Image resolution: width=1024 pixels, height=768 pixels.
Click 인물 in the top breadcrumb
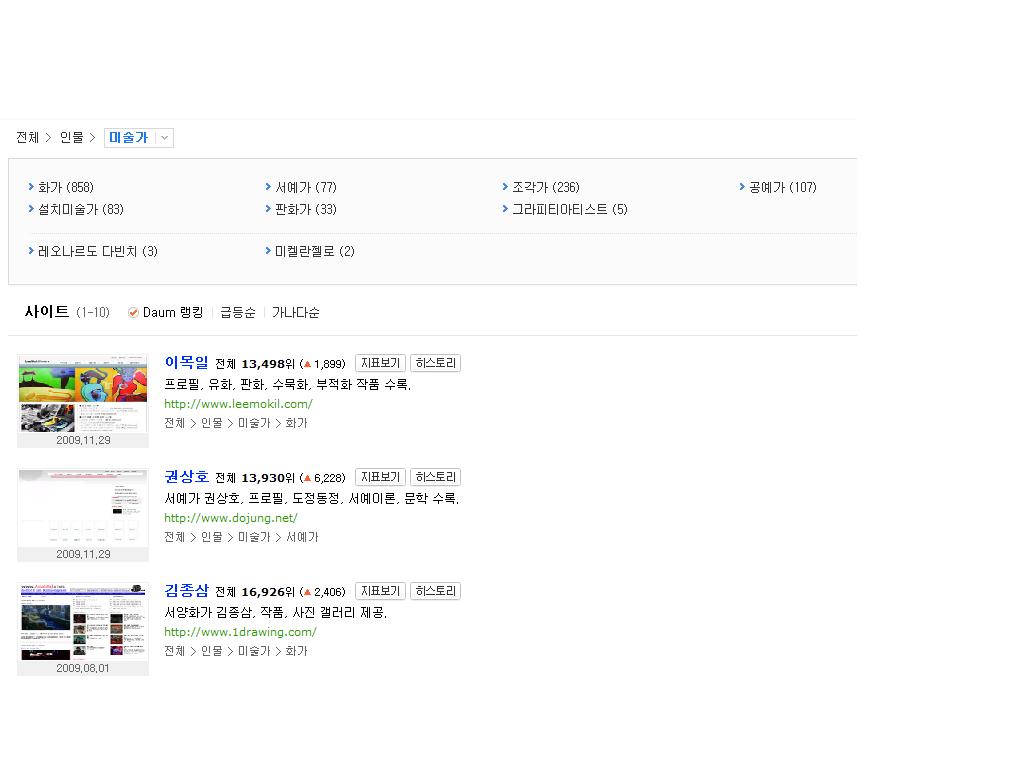click(x=71, y=138)
